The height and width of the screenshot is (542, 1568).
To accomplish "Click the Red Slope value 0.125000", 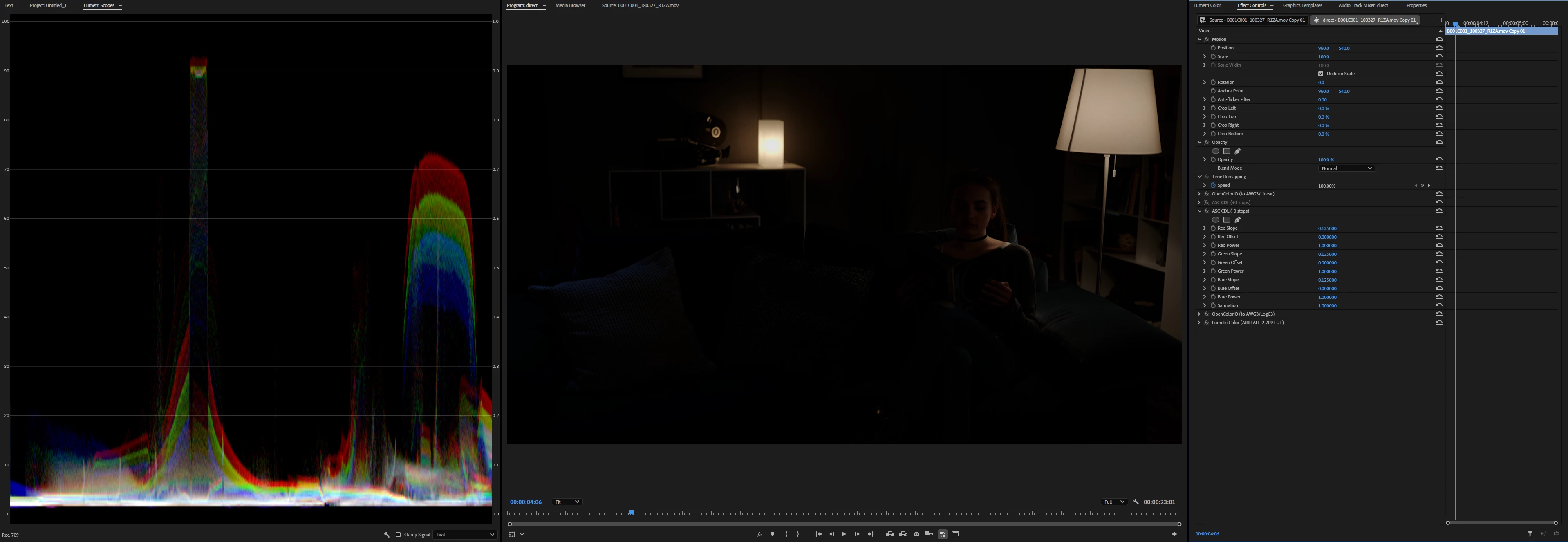I will 1327,228.
